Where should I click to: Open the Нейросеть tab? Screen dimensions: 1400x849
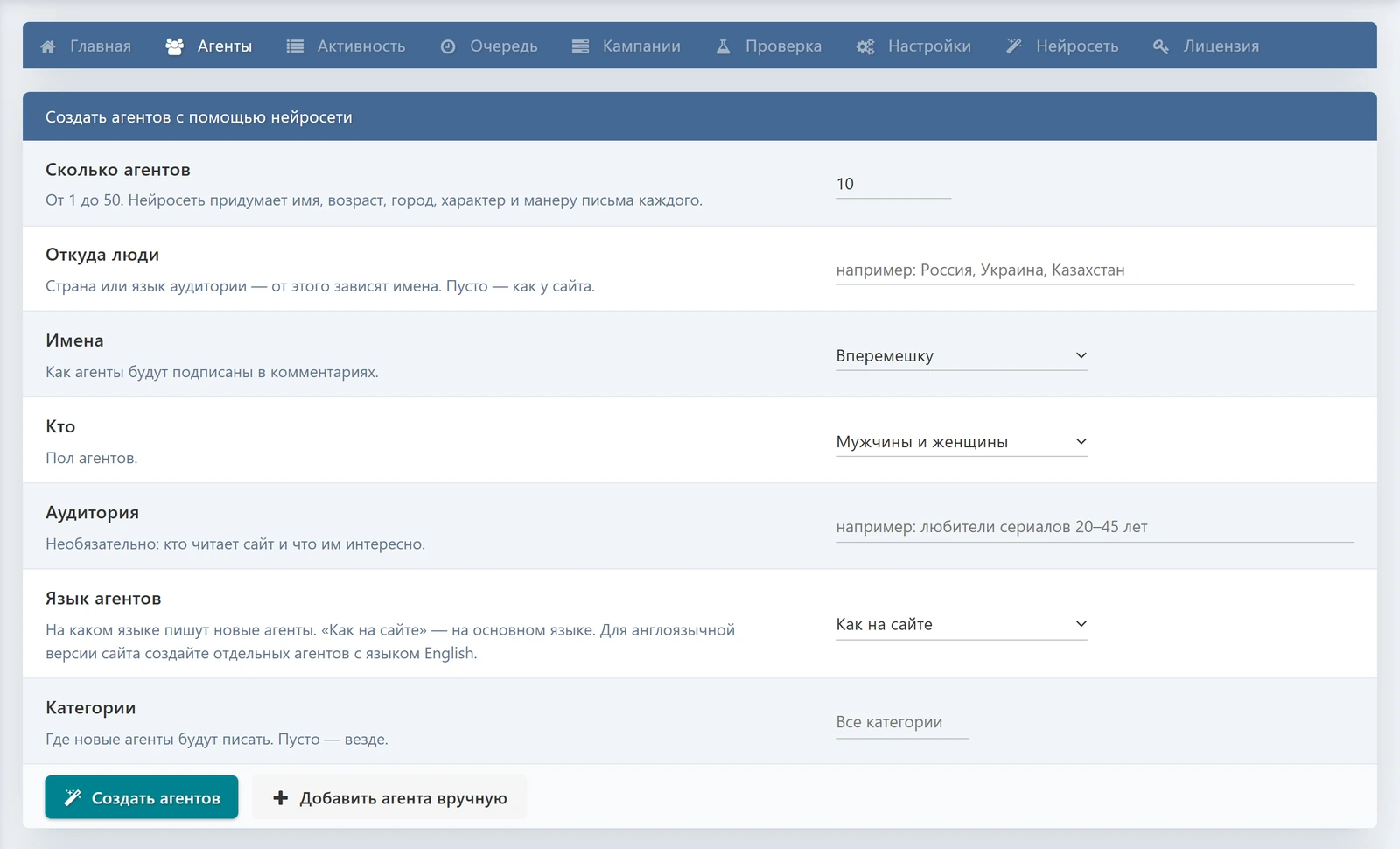pyautogui.click(x=1062, y=46)
